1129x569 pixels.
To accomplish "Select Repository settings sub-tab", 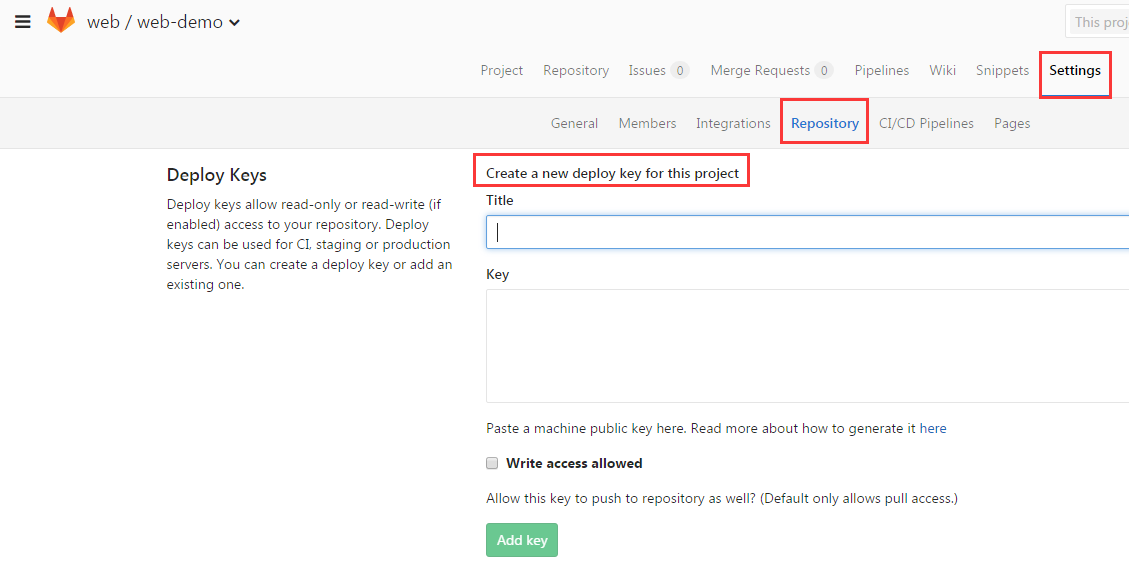I will pyautogui.click(x=824, y=123).
